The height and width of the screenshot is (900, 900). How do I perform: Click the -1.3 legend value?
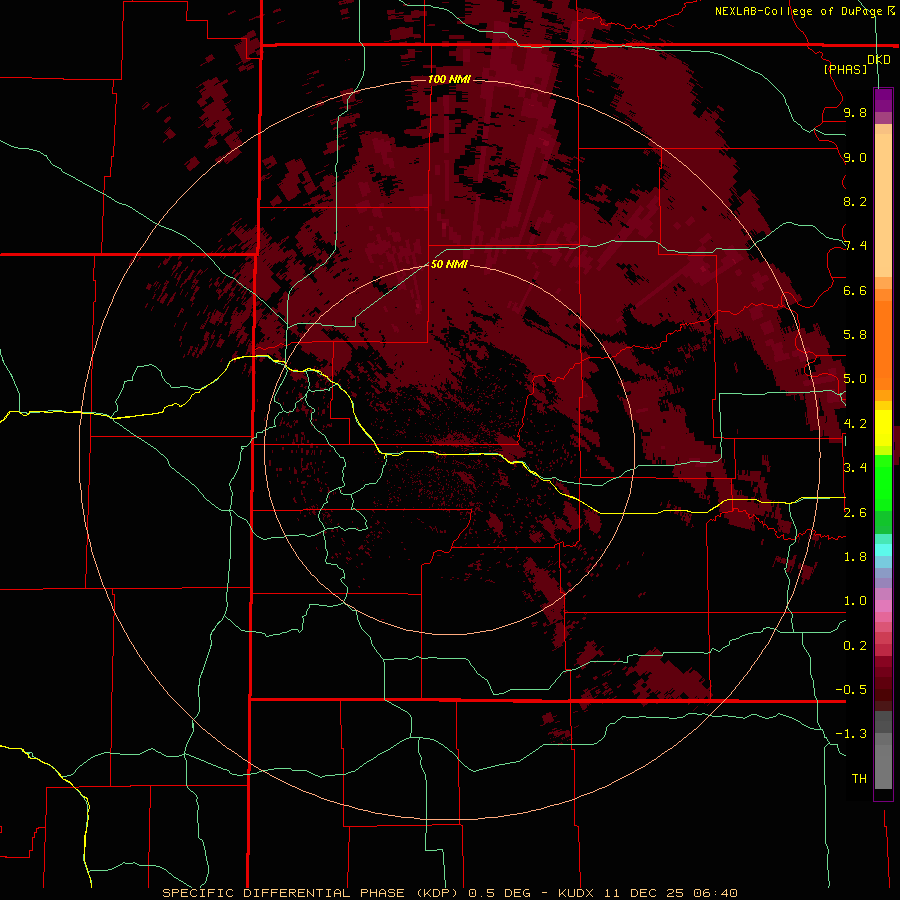(x=851, y=734)
